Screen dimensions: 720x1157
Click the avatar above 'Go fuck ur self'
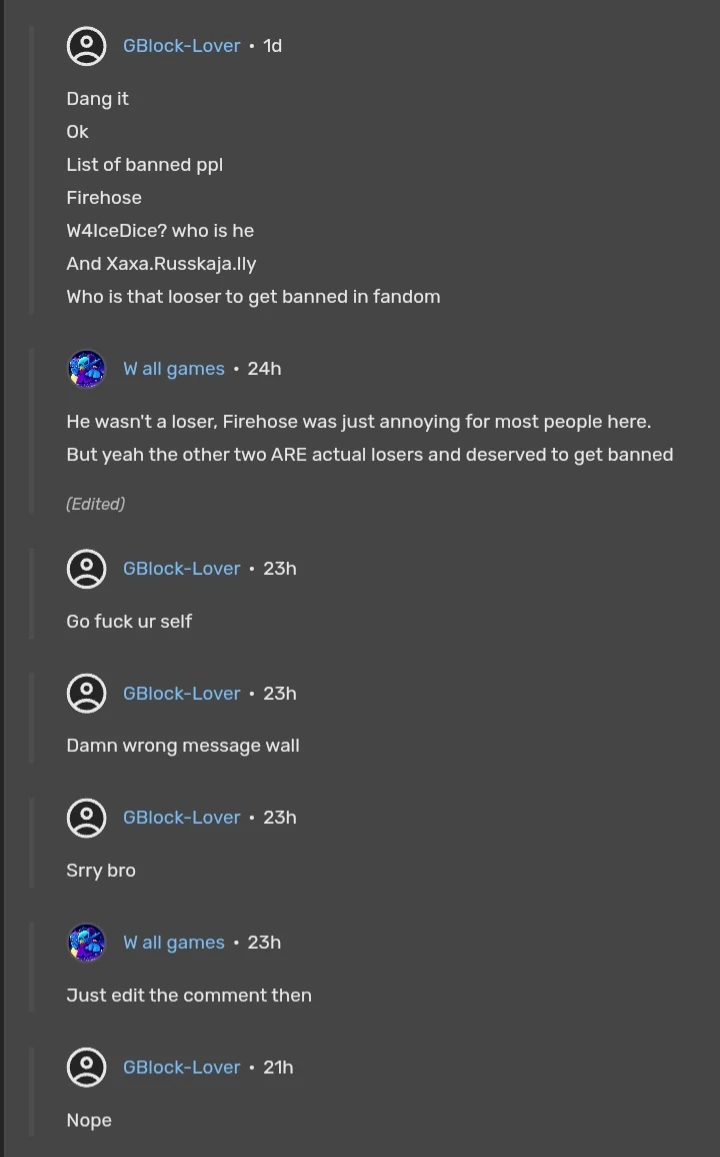coord(86,569)
